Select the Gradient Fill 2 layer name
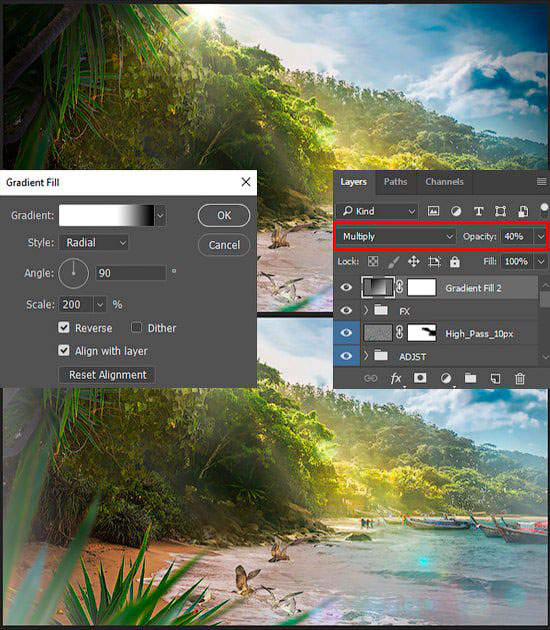Image resolution: width=550 pixels, height=630 pixels. 473,288
